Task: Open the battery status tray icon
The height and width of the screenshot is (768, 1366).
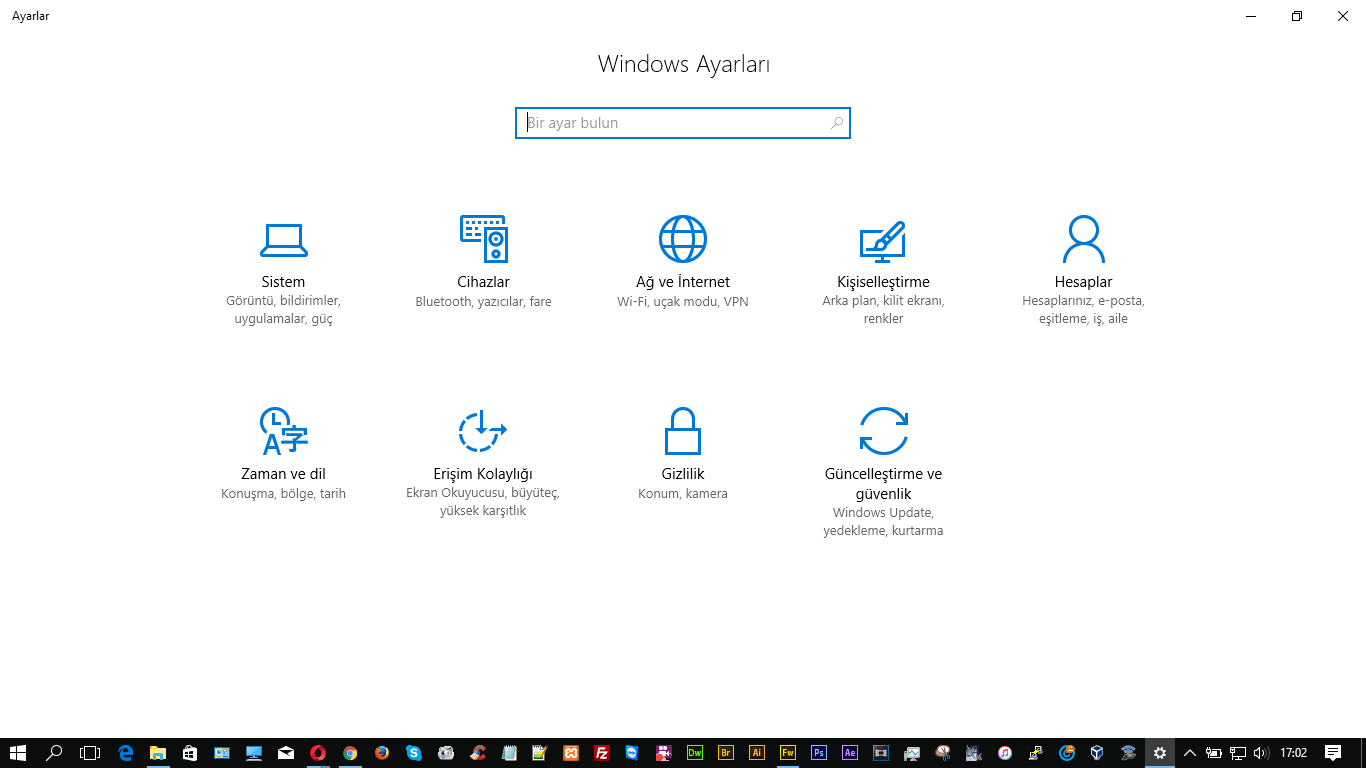Action: click(1214, 753)
